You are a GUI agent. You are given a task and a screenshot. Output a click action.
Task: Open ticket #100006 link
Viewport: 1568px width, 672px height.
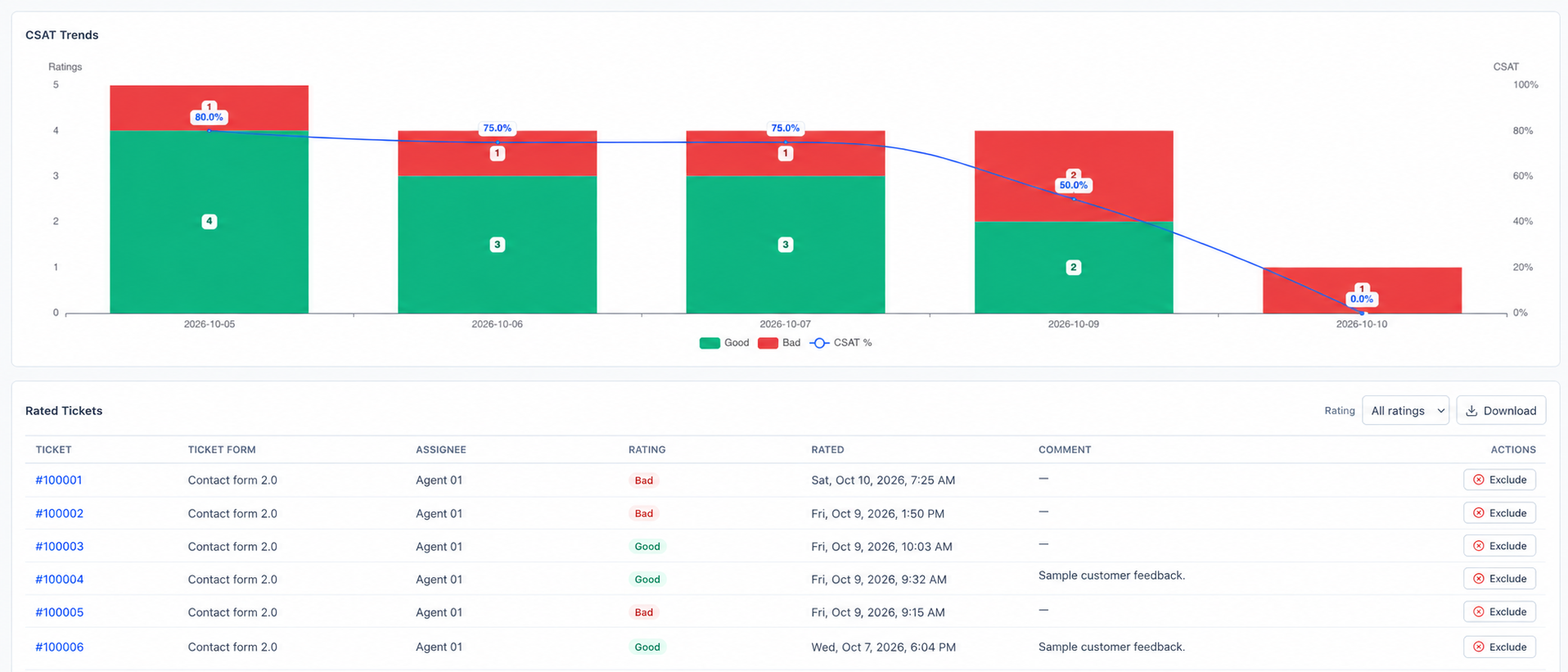click(60, 647)
